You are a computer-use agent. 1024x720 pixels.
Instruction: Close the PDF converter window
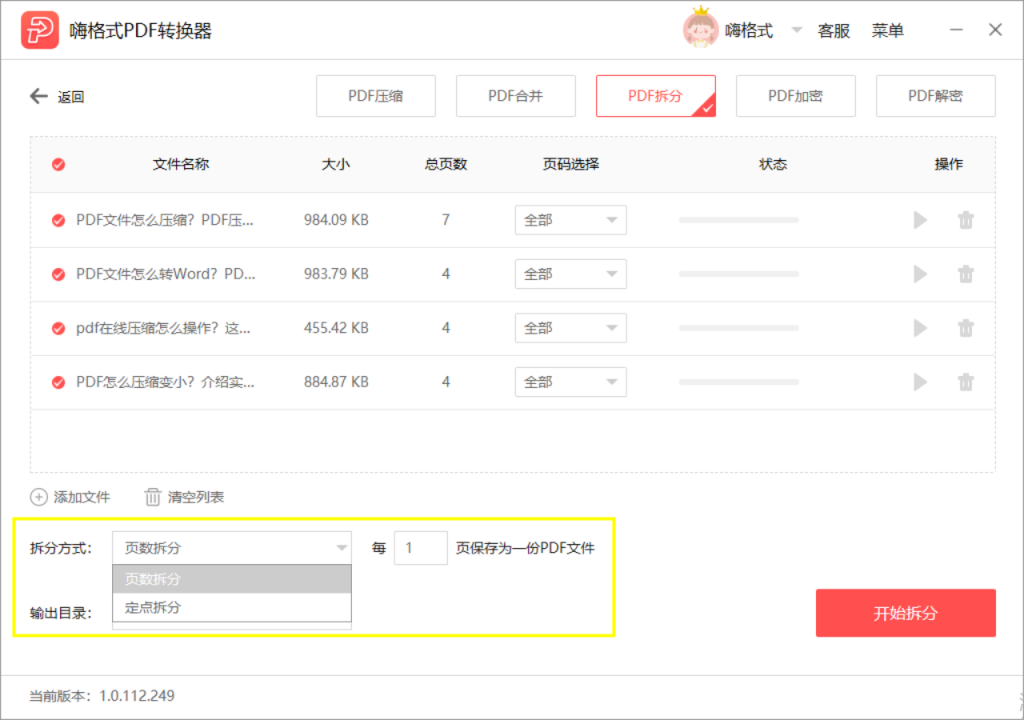tap(995, 30)
